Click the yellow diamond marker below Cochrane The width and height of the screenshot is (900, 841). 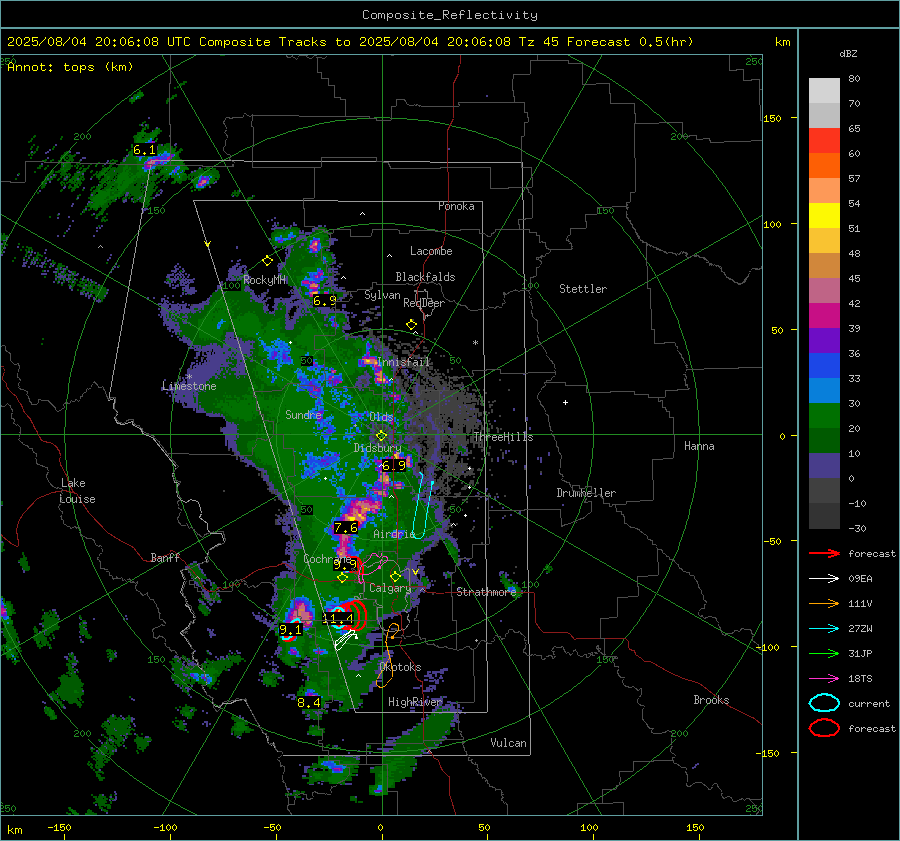tap(342, 578)
